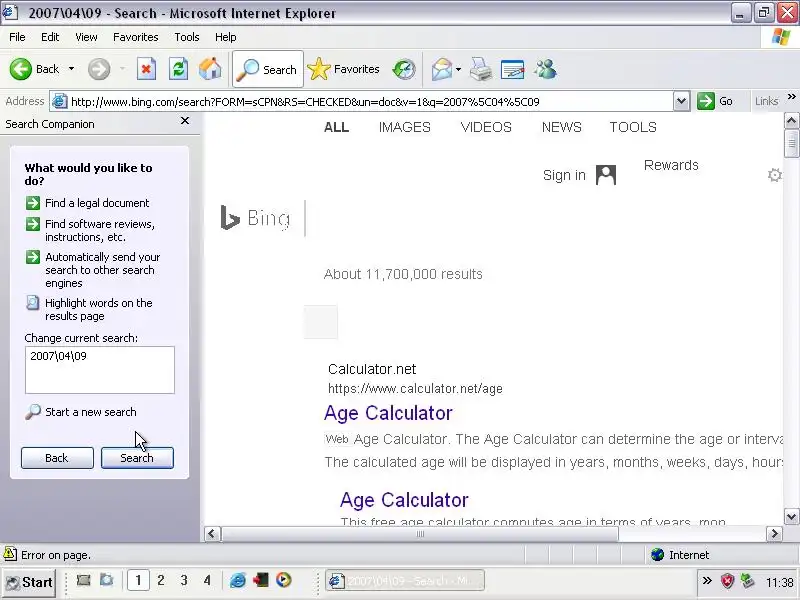Click Back button in Search Companion
The height and width of the screenshot is (600, 800).
point(57,458)
